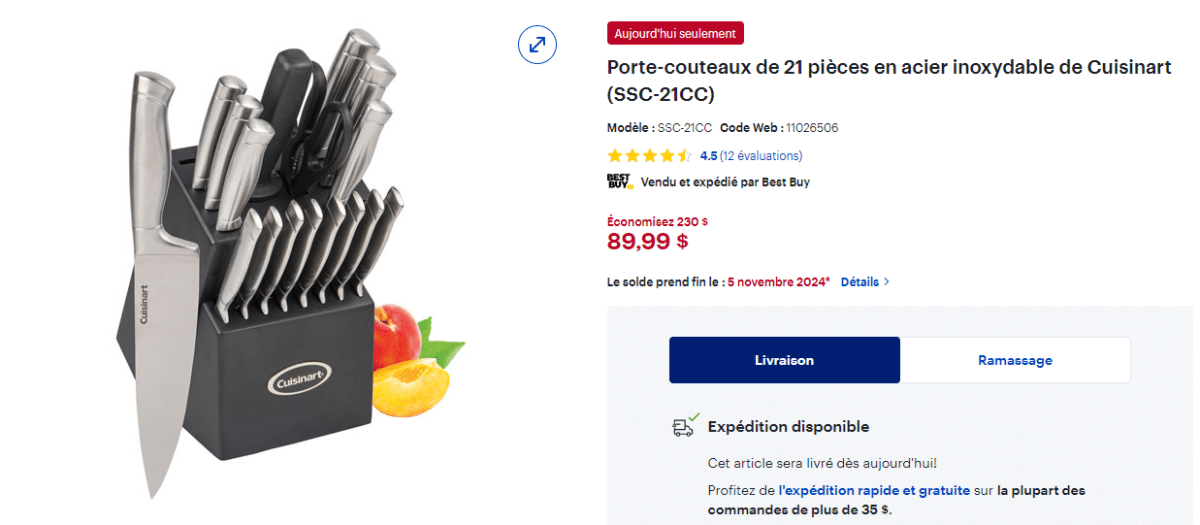Click the 4.5 rating score
The height and width of the screenshot is (525, 1200).
tap(708, 156)
